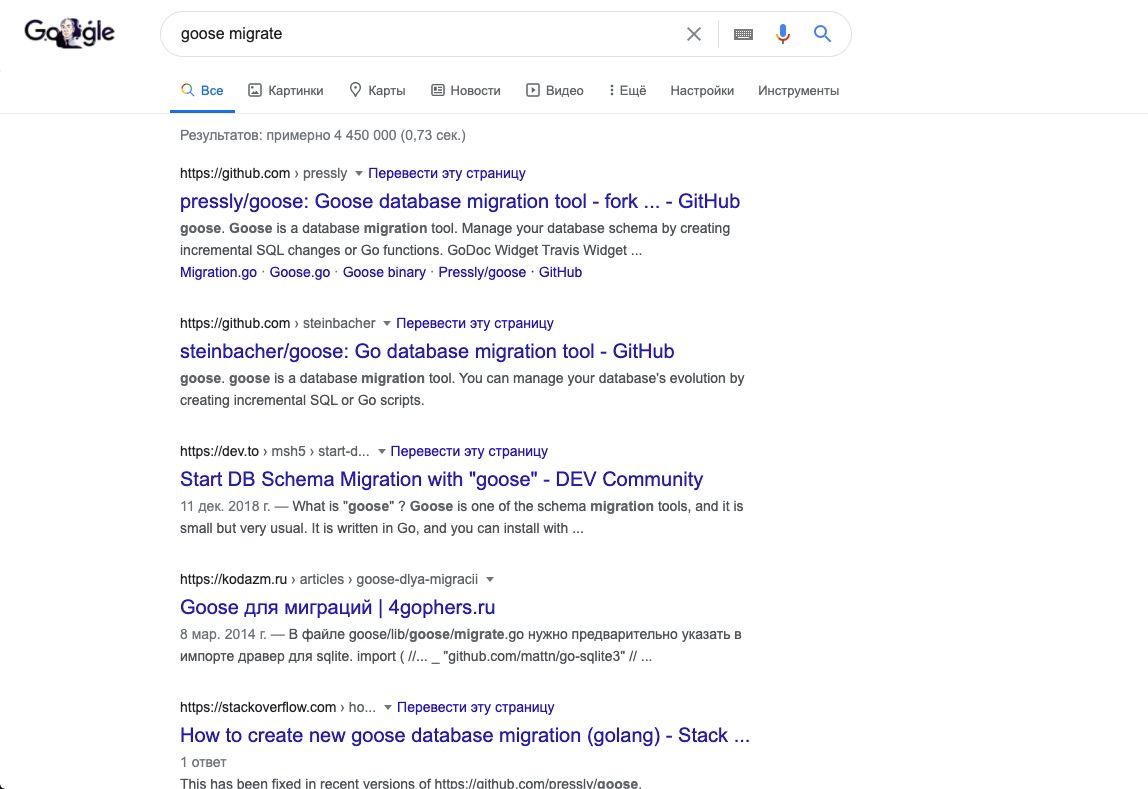Image resolution: width=1148 pixels, height=789 pixels.
Task: Start voice search with microphone icon
Action: [x=783, y=34]
